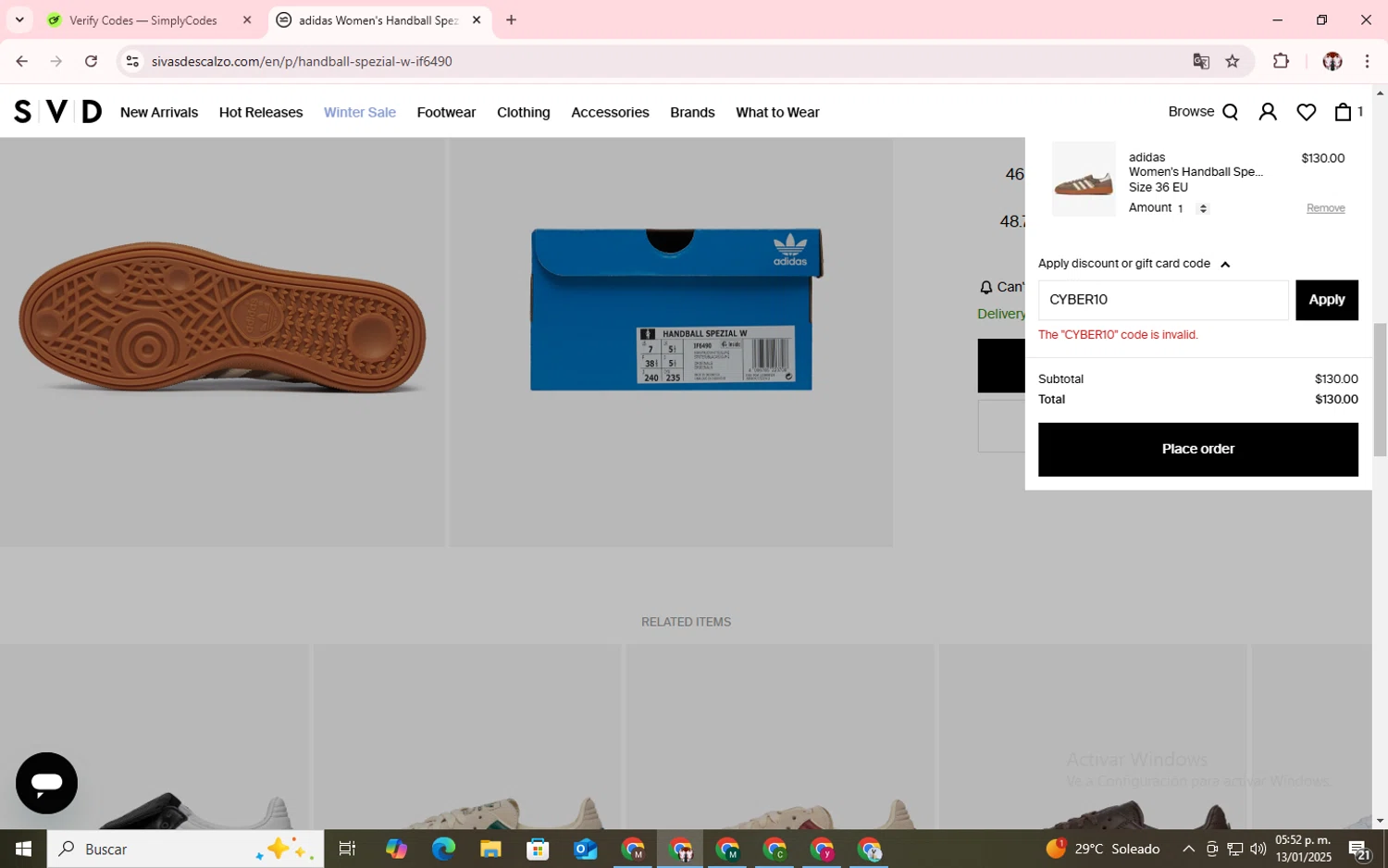Apply the discount code

point(1326,300)
